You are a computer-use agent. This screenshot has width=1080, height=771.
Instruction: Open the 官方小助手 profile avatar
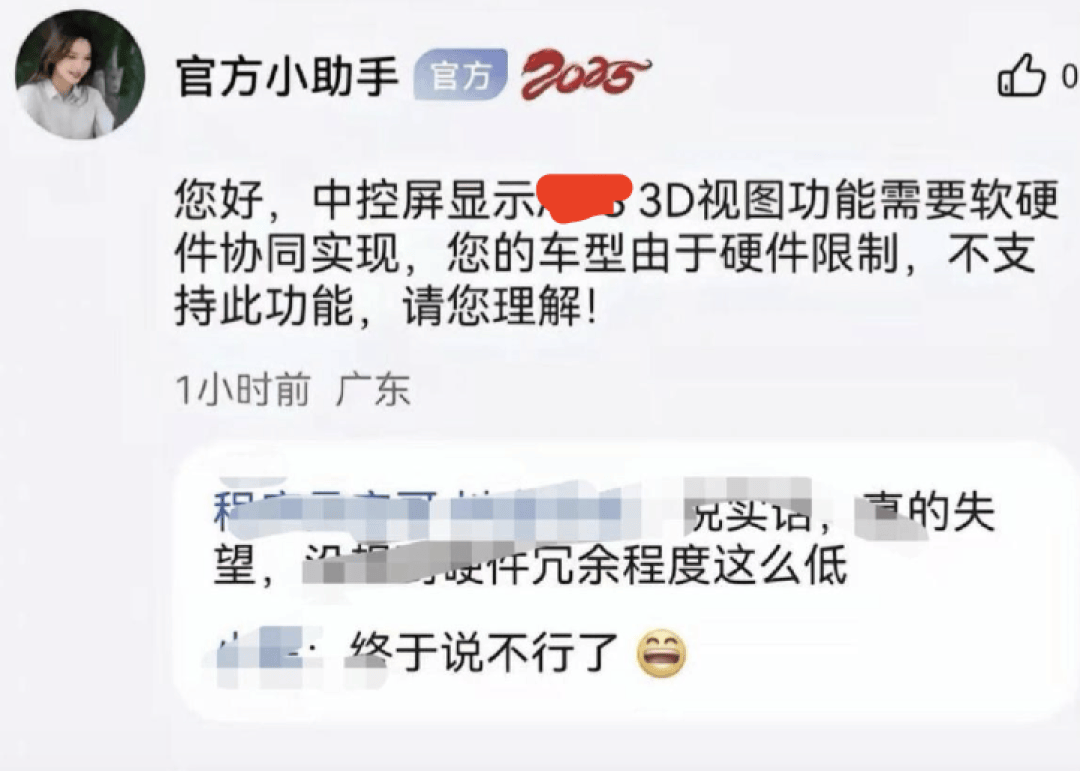pos(80,74)
